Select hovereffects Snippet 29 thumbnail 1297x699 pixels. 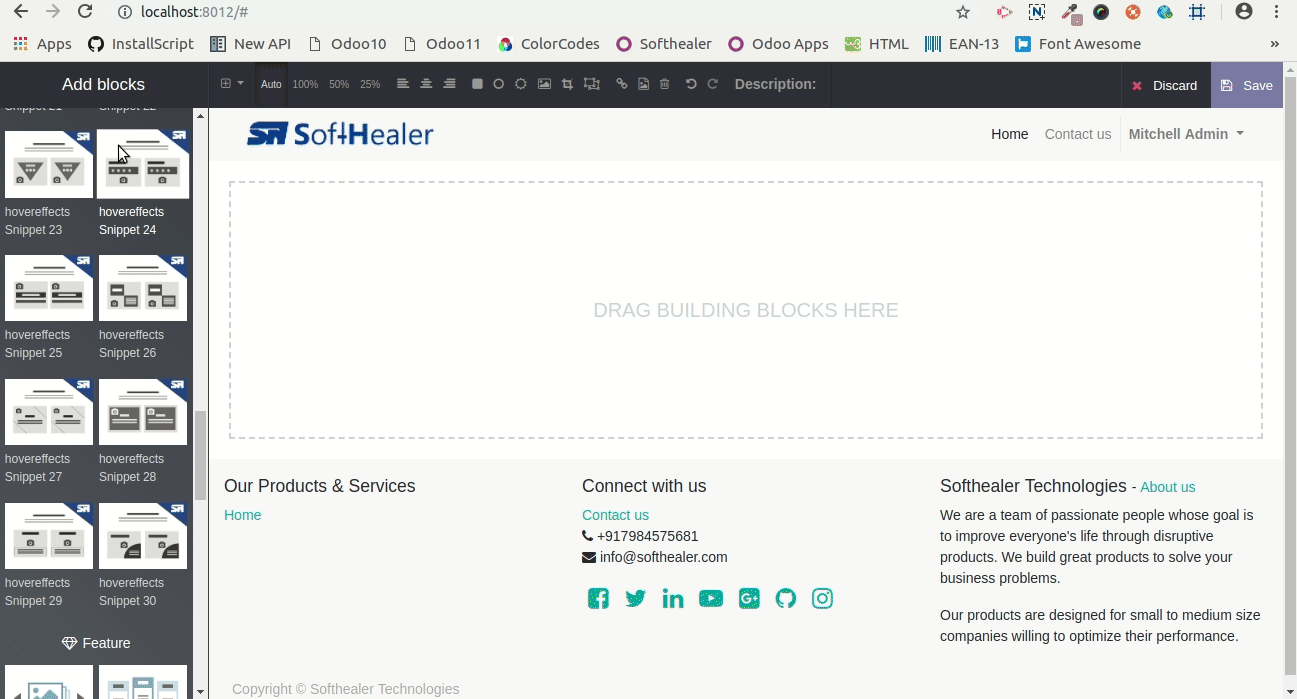49,536
